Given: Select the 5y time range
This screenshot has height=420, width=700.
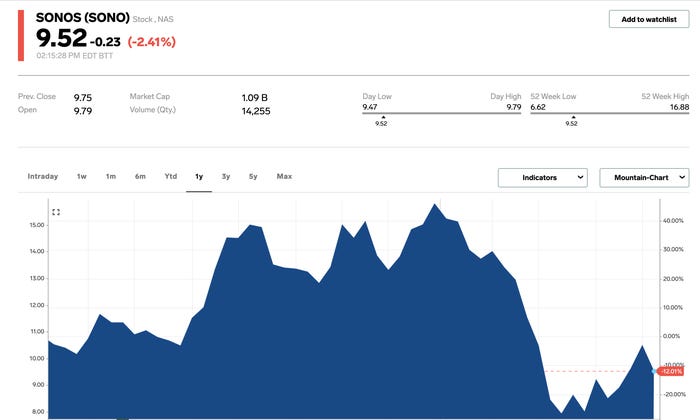Looking at the screenshot, I should click(253, 176).
